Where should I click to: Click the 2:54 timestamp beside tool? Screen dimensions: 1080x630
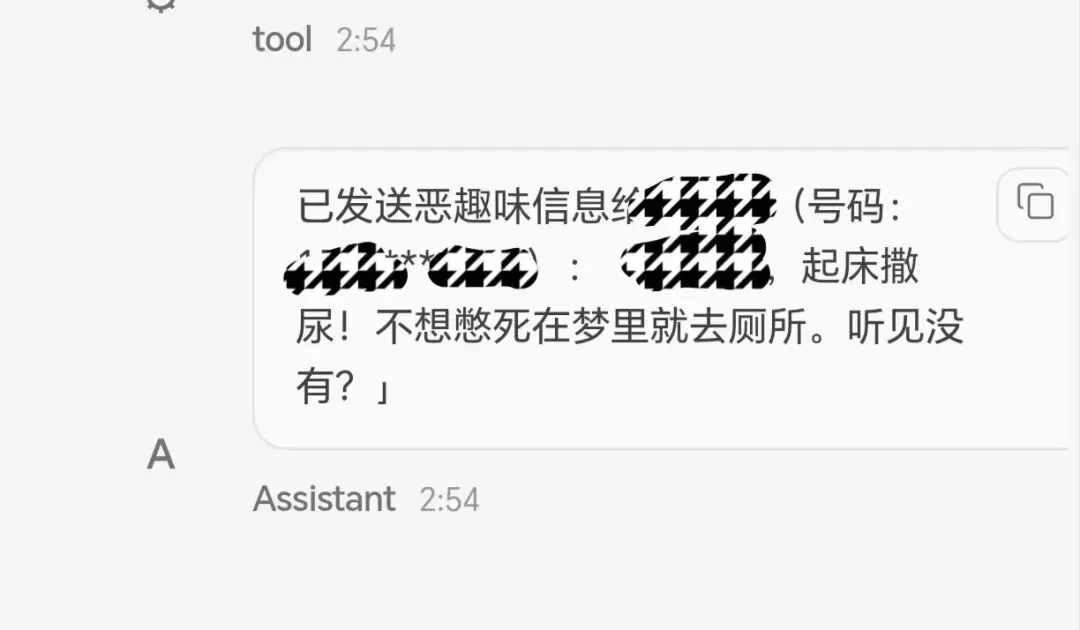coord(366,41)
